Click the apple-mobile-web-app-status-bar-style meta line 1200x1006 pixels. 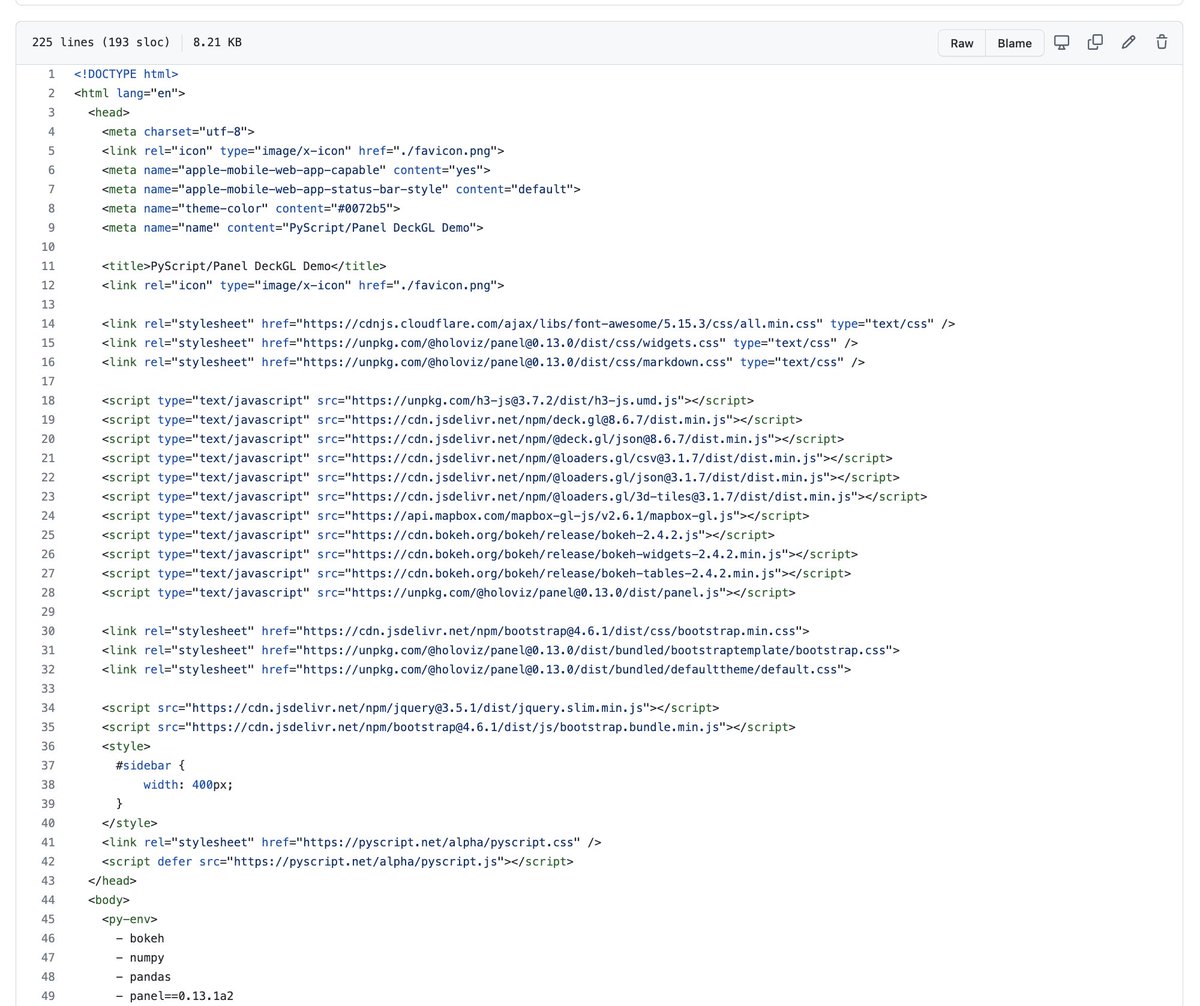[x=341, y=189]
